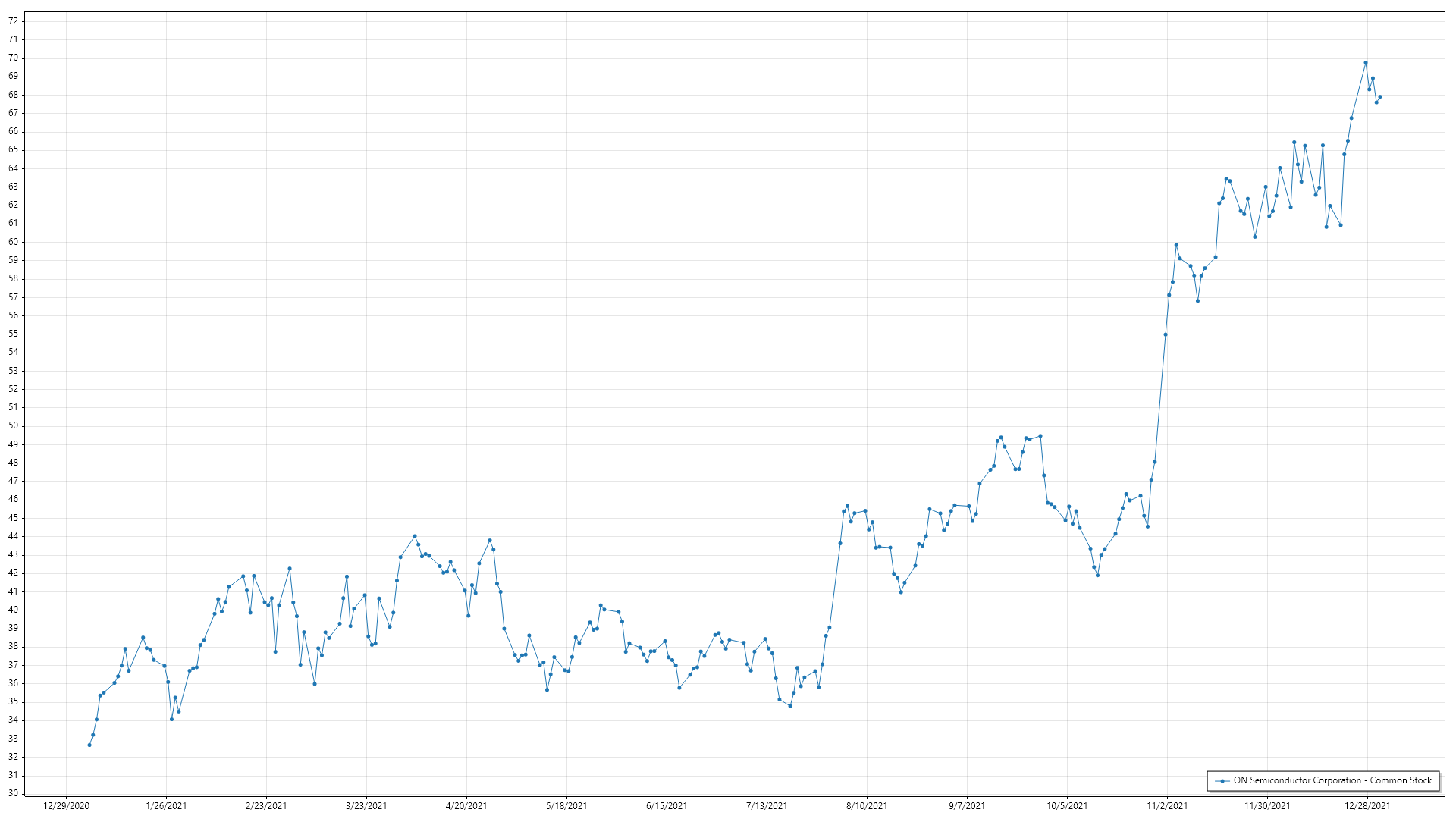This screenshot has width=1456, height=819.
Task: Select the 1/26/2021 date label
Action: click(166, 806)
